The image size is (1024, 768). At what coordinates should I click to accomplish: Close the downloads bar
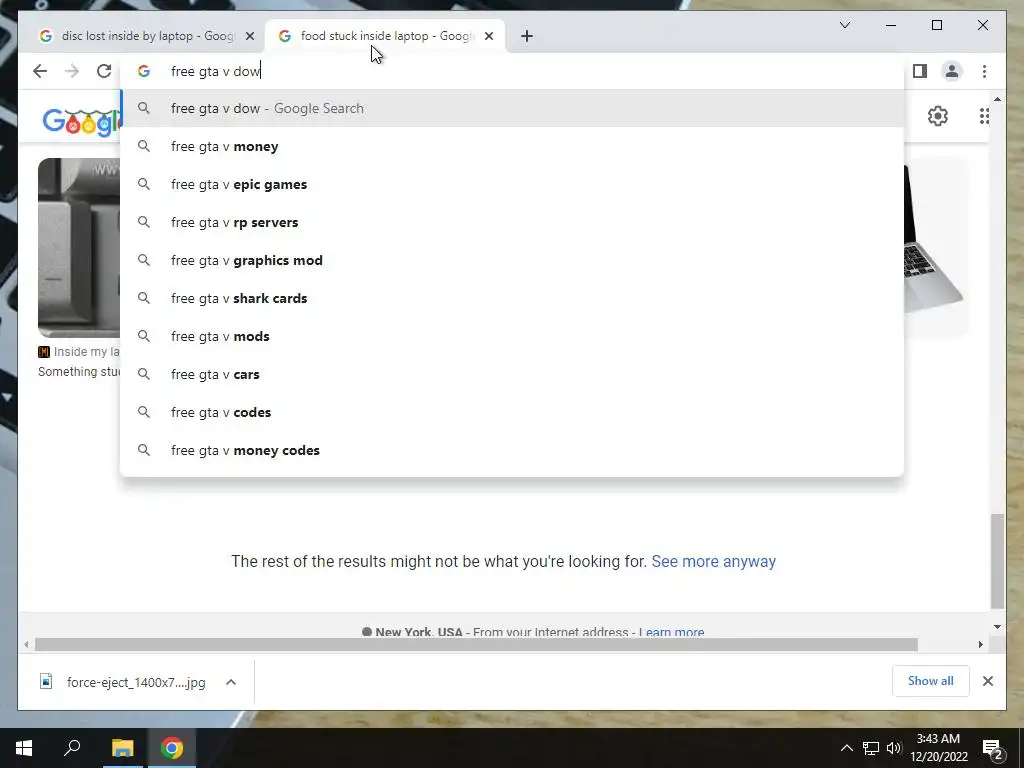point(987,681)
